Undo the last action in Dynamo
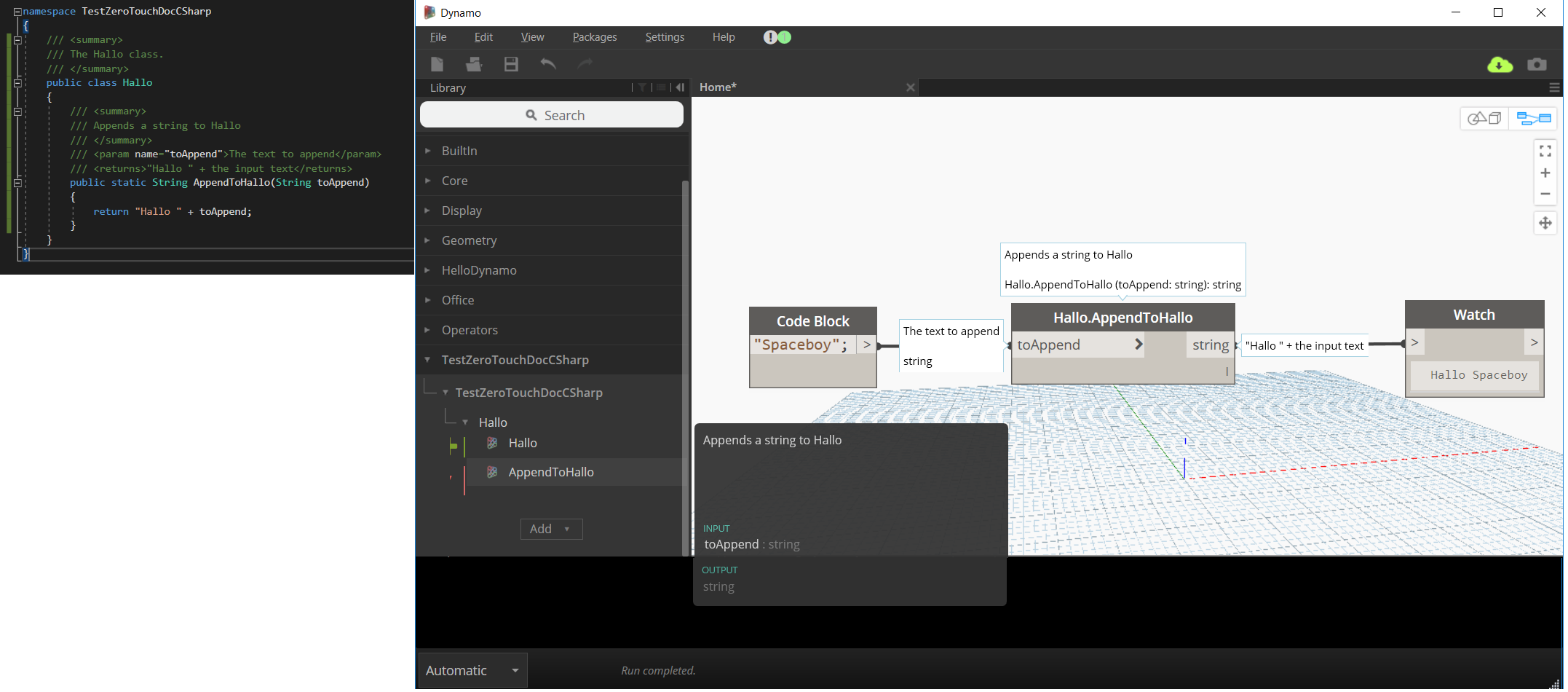The width and height of the screenshot is (1568, 692). coord(548,64)
